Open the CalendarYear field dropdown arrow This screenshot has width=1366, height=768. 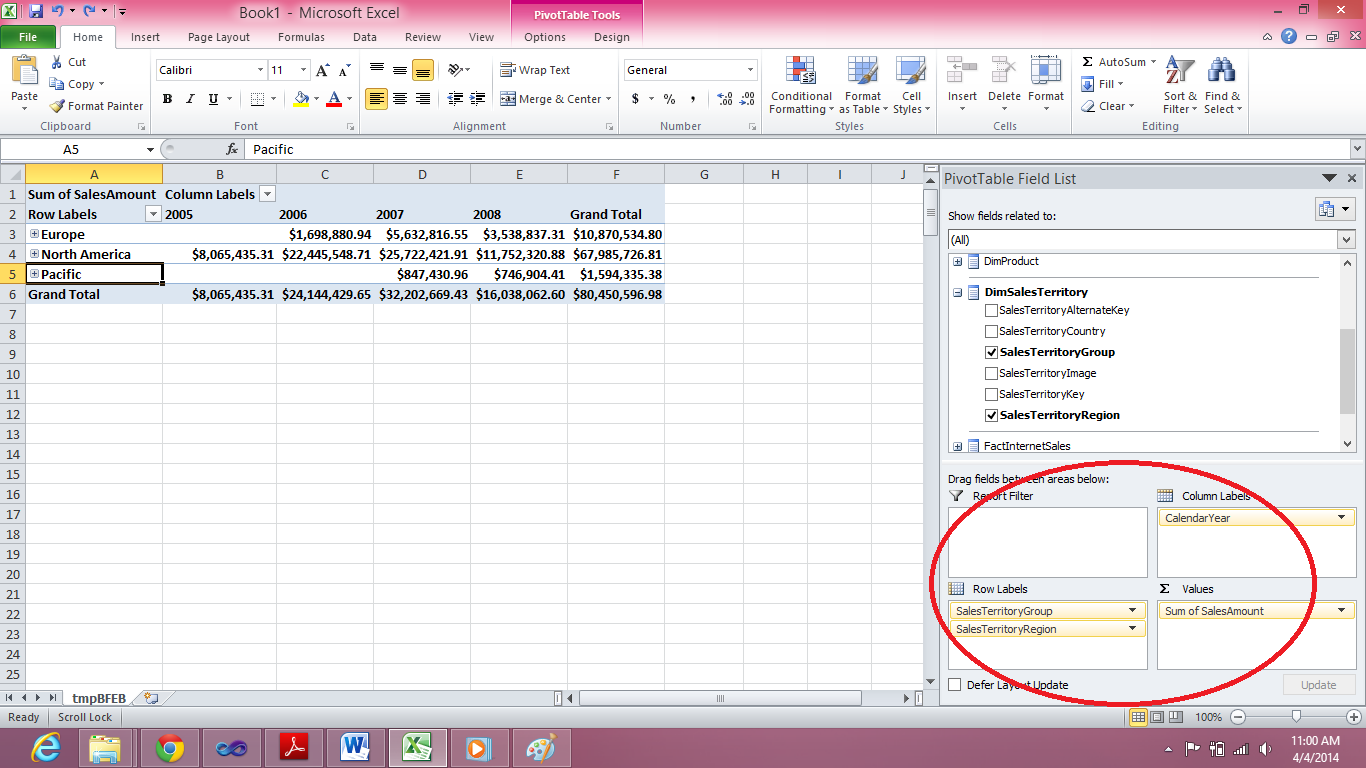point(1341,518)
